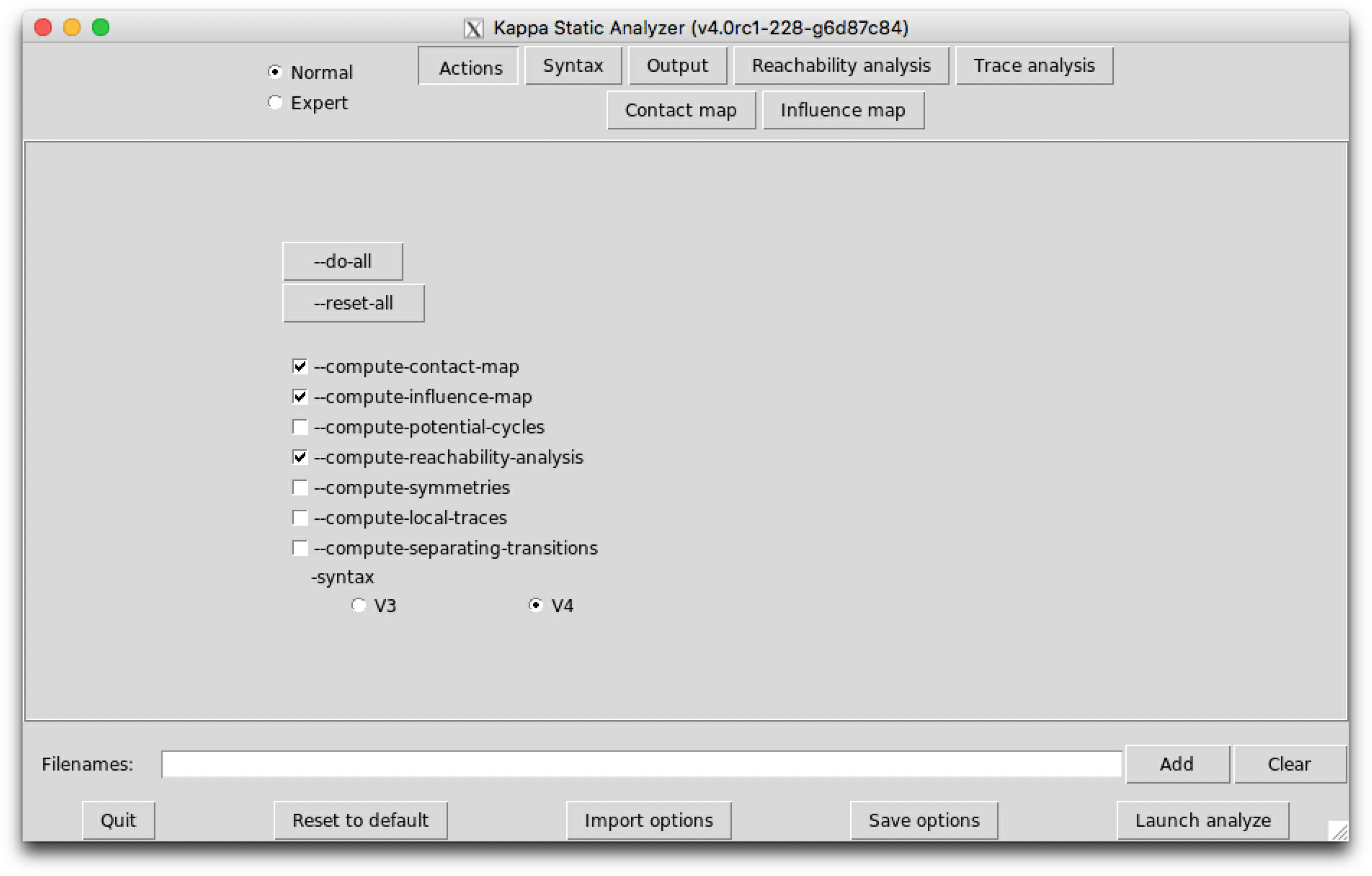Image resolution: width=1372 pixels, height=876 pixels.
Task: Open the Influence map tab
Action: click(x=843, y=110)
